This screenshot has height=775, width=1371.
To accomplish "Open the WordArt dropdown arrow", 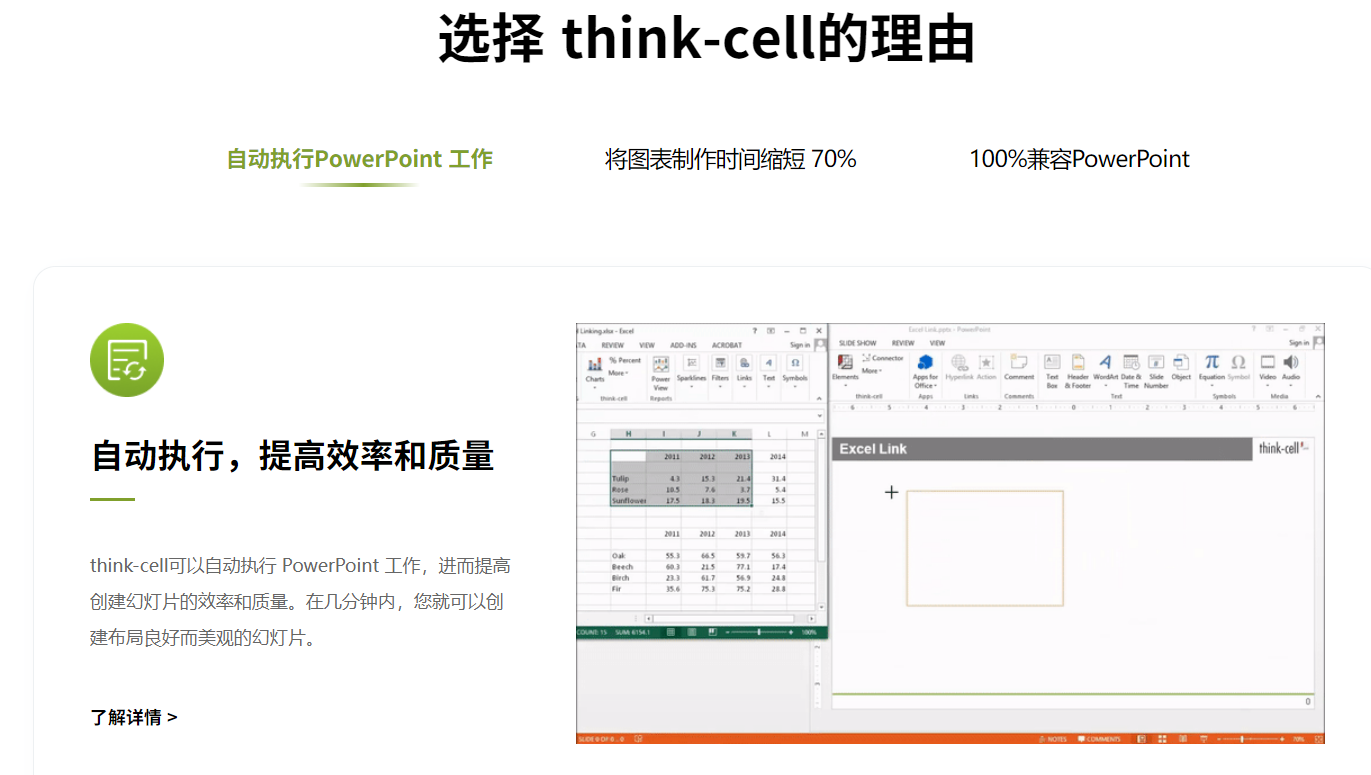I will [x=1105, y=386].
